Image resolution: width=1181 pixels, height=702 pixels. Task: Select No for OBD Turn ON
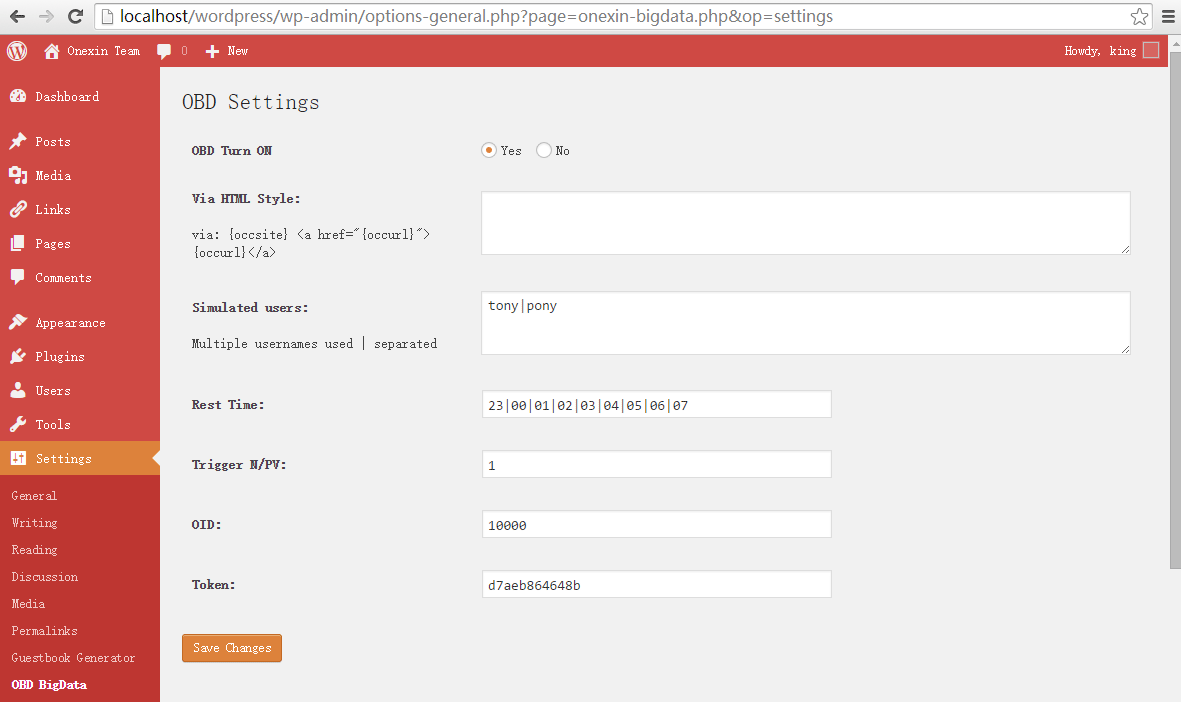(x=544, y=150)
